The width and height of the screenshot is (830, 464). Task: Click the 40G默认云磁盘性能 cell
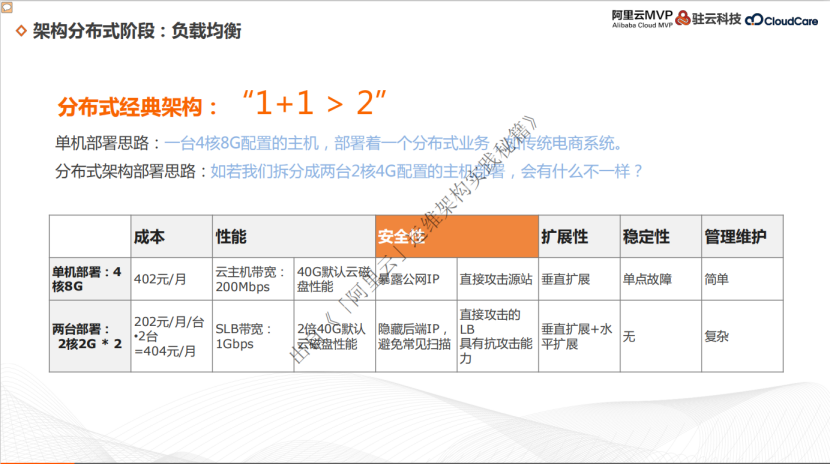pyautogui.click(x=335, y=279)
